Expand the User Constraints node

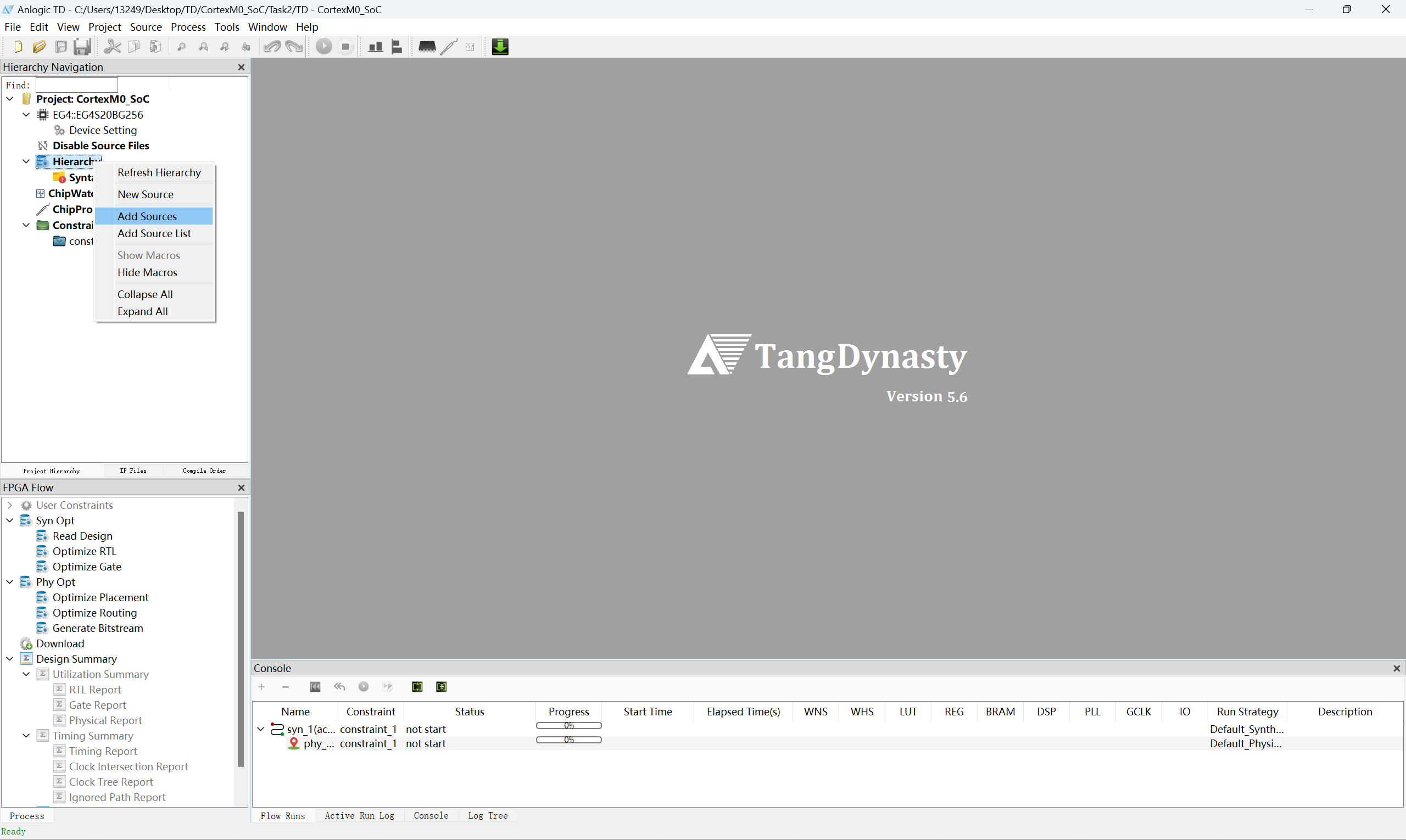point(10,505)
